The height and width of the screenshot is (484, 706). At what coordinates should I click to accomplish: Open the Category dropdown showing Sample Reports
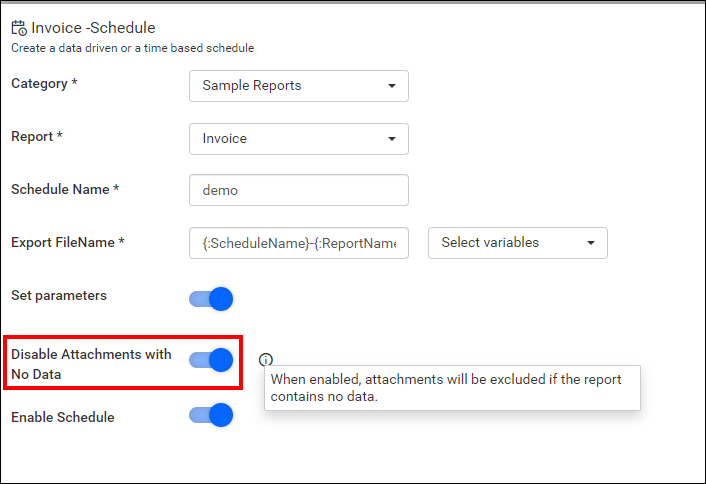299,86
